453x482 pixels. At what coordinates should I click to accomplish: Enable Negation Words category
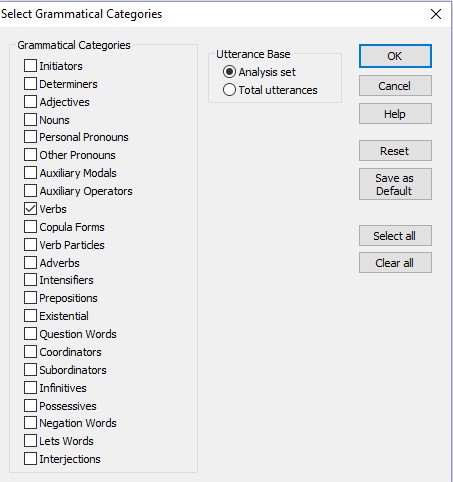pos(30,423)
